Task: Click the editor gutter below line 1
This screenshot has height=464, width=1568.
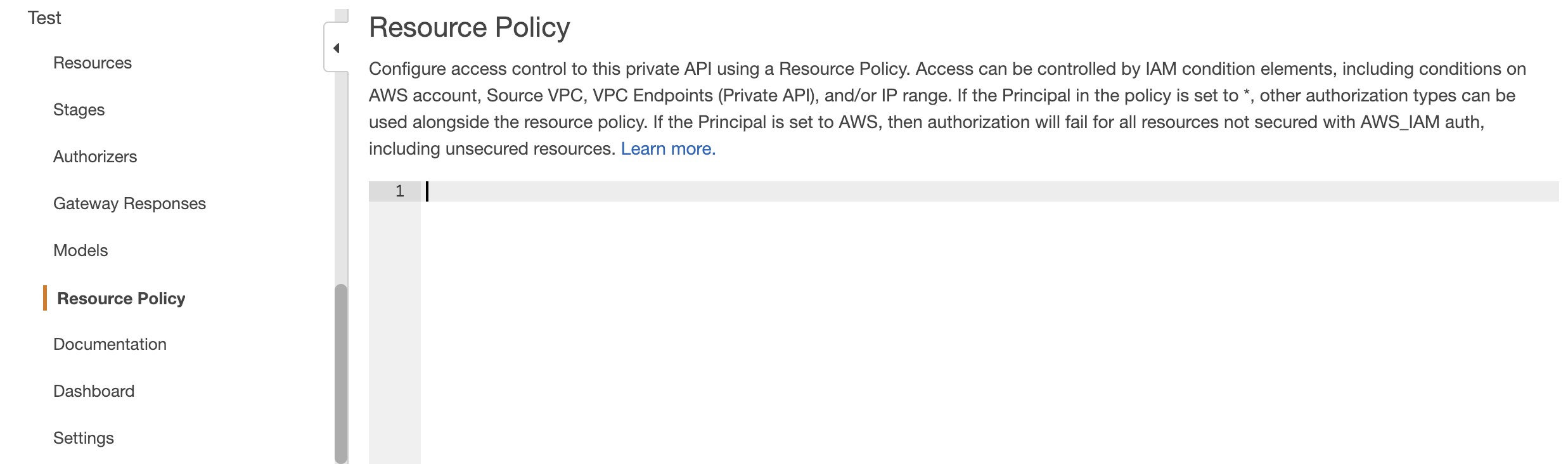Action: point(394,330)
